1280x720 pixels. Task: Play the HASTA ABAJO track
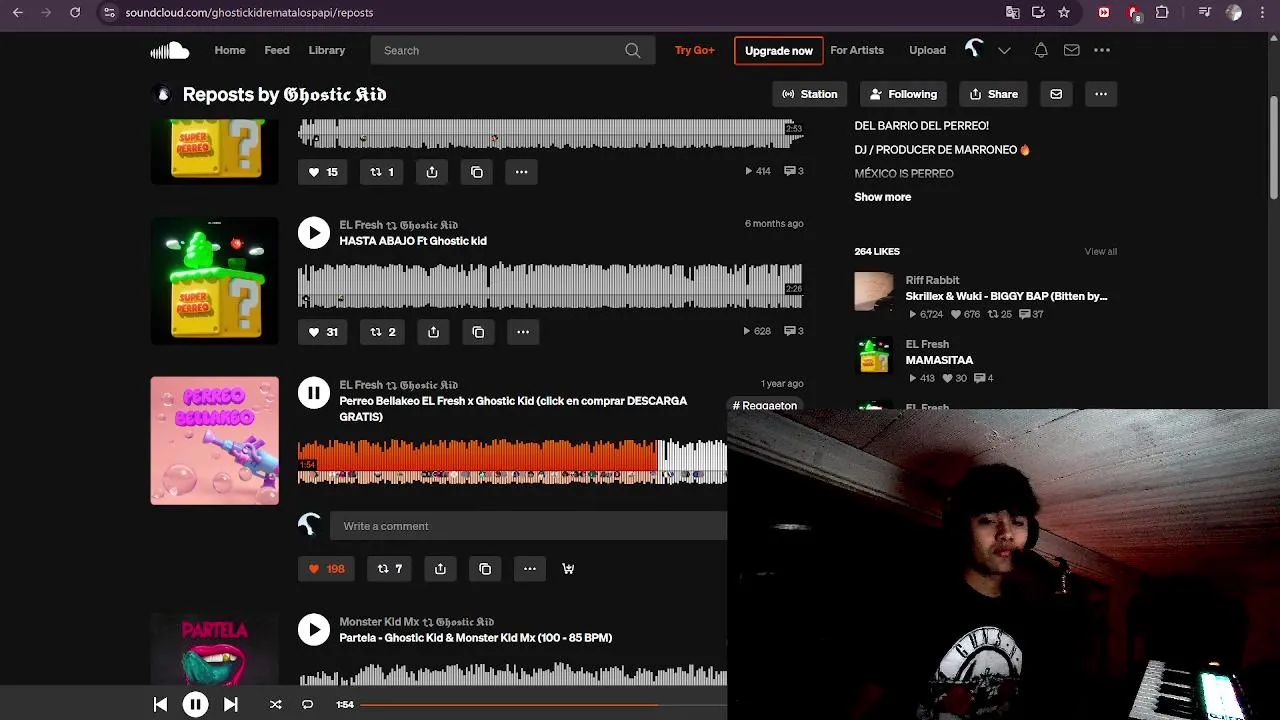(x=314, y=233)
